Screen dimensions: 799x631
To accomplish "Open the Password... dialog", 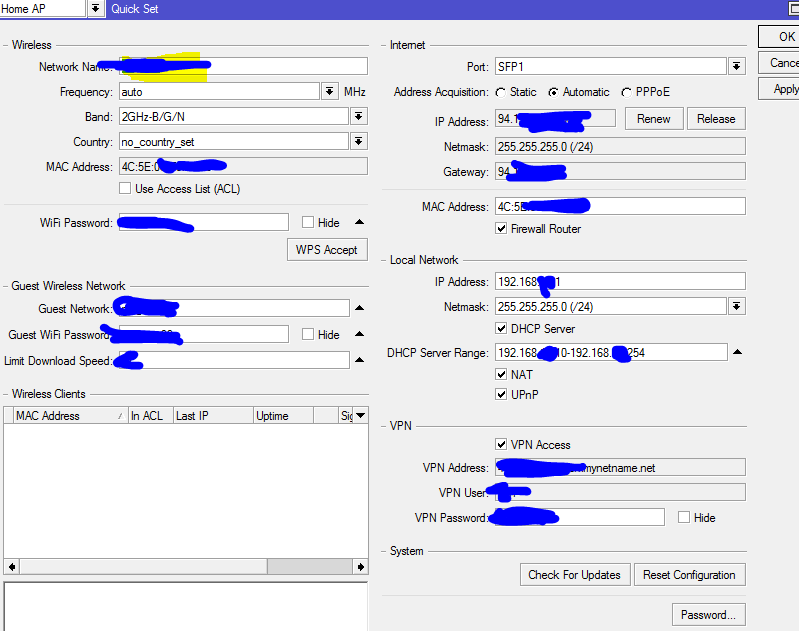I will tap(708, 615).
